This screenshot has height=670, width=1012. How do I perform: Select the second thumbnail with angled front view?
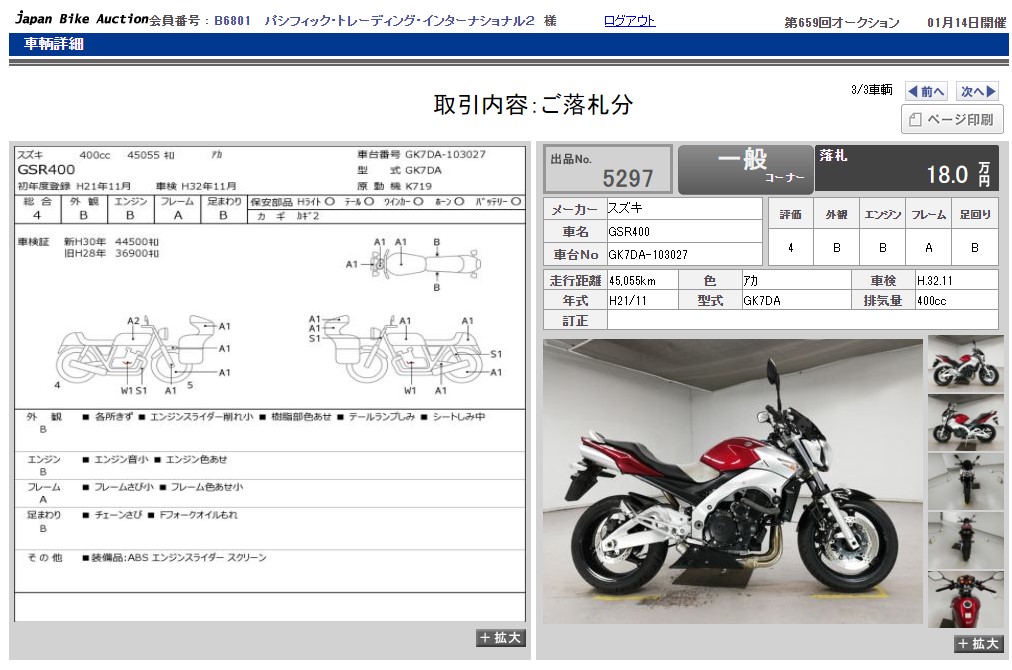[x=966, y=423]
